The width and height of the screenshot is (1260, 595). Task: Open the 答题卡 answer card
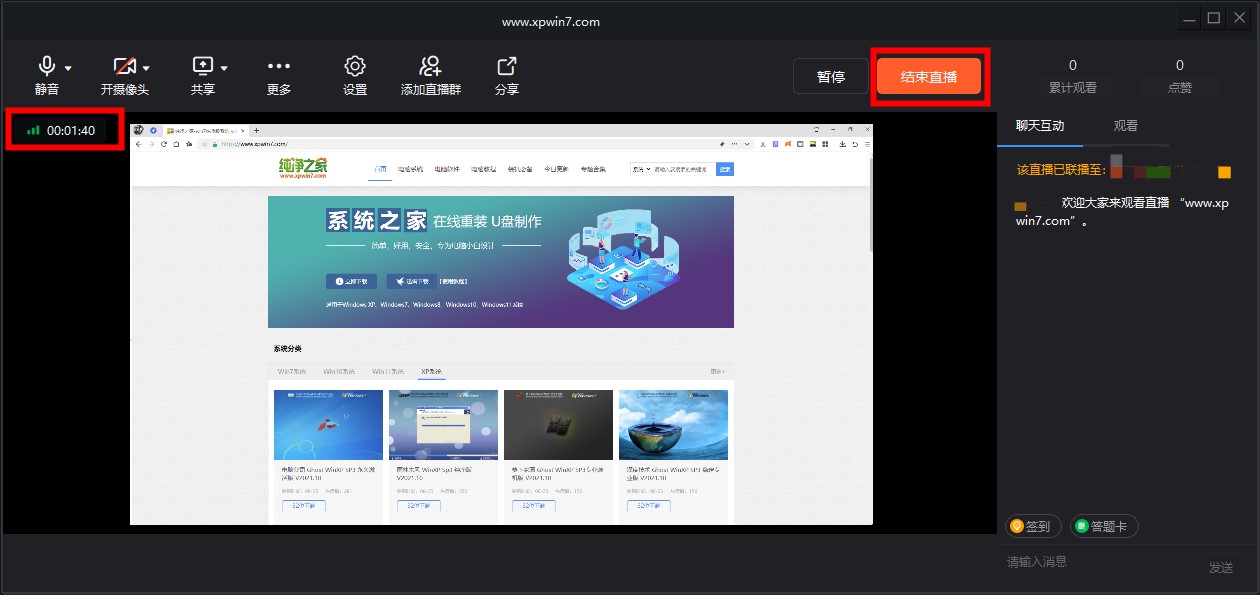(x=1104, y=526)
